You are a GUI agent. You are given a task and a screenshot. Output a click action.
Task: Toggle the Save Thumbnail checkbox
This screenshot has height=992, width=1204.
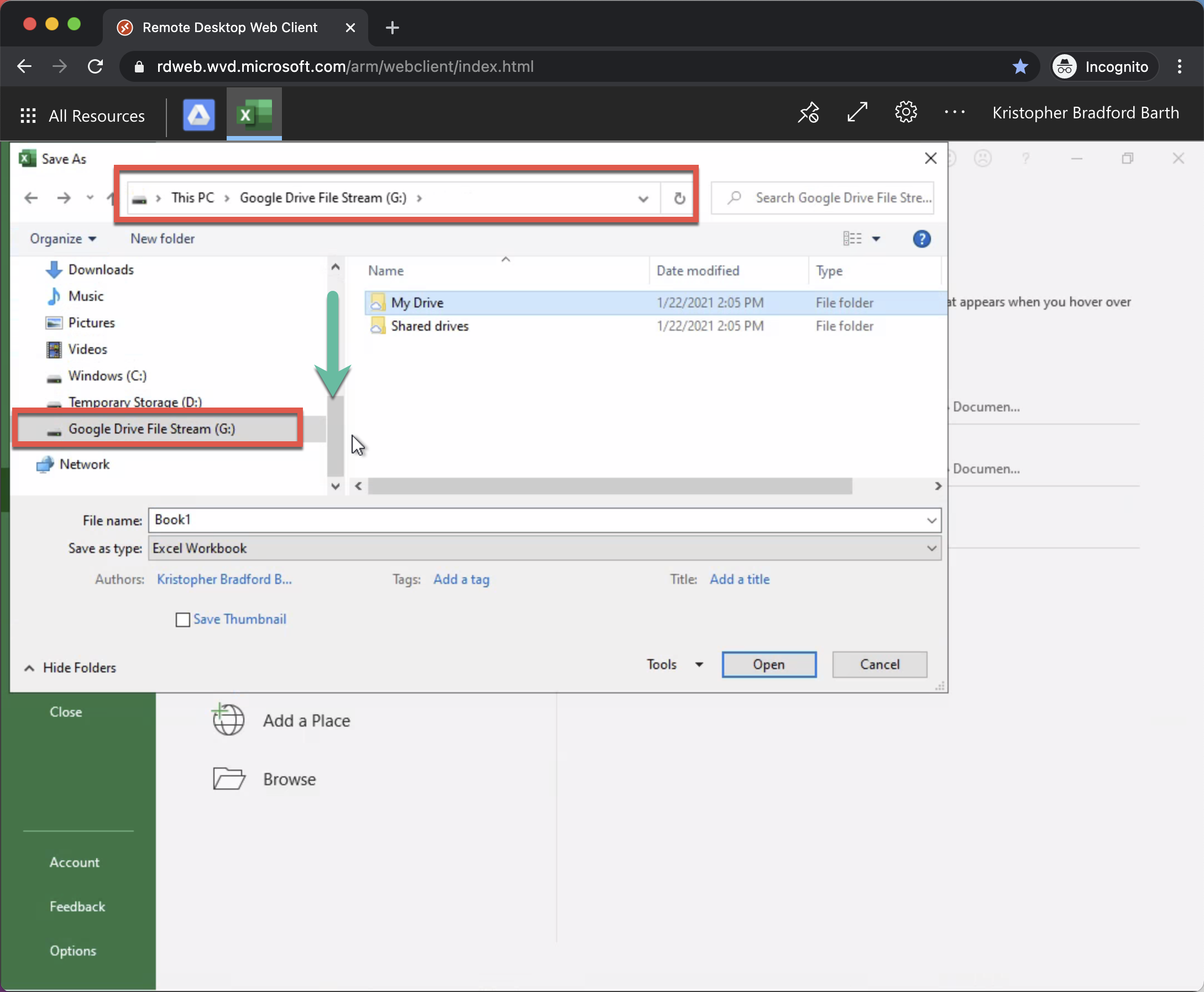point(183,620)
